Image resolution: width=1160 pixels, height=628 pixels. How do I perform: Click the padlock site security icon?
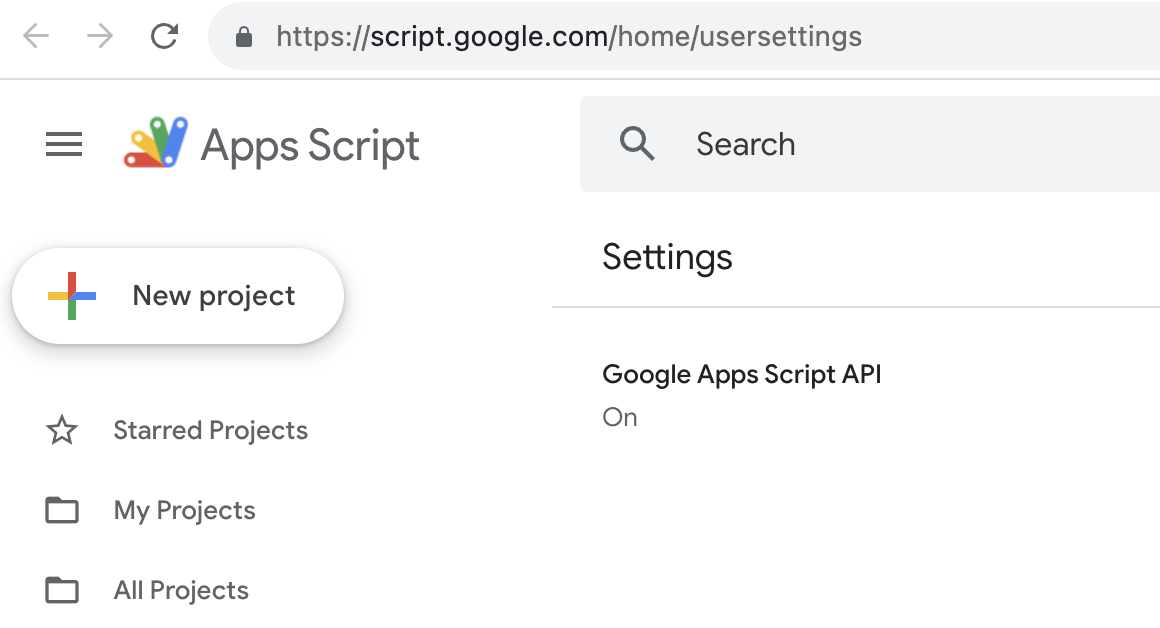point(243,36)
